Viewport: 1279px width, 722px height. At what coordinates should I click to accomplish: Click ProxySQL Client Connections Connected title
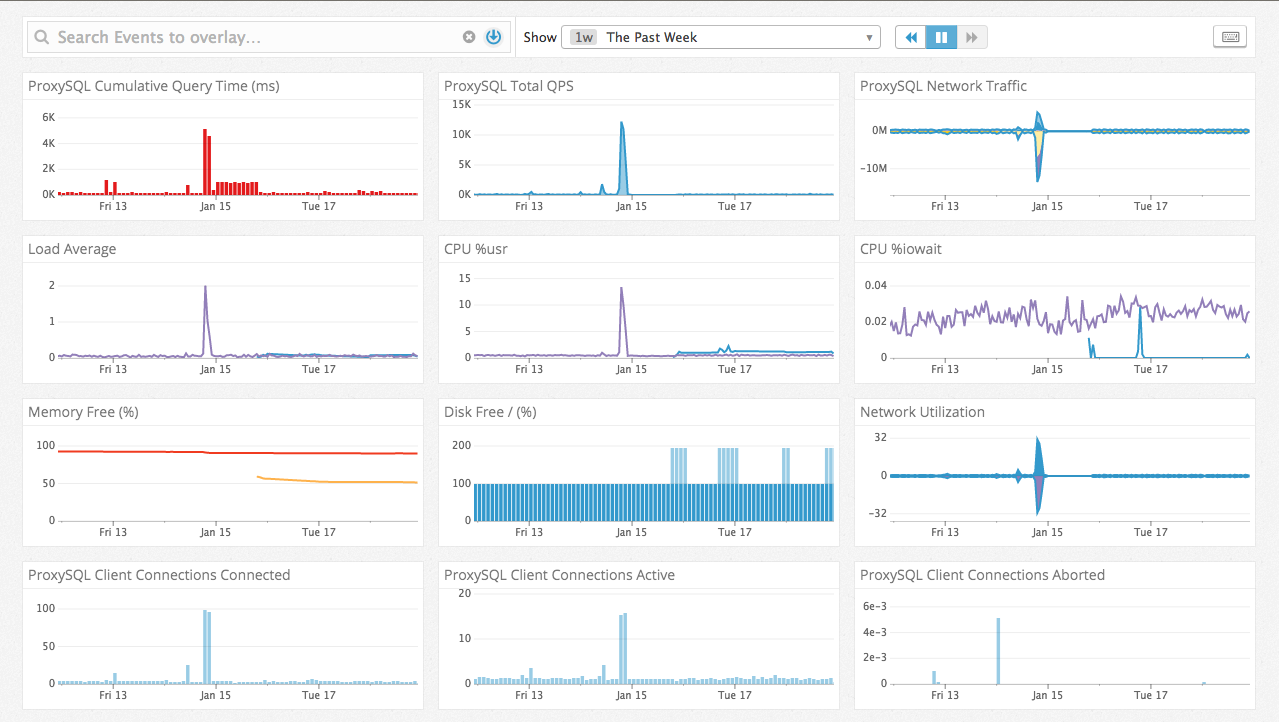(159, 575)
